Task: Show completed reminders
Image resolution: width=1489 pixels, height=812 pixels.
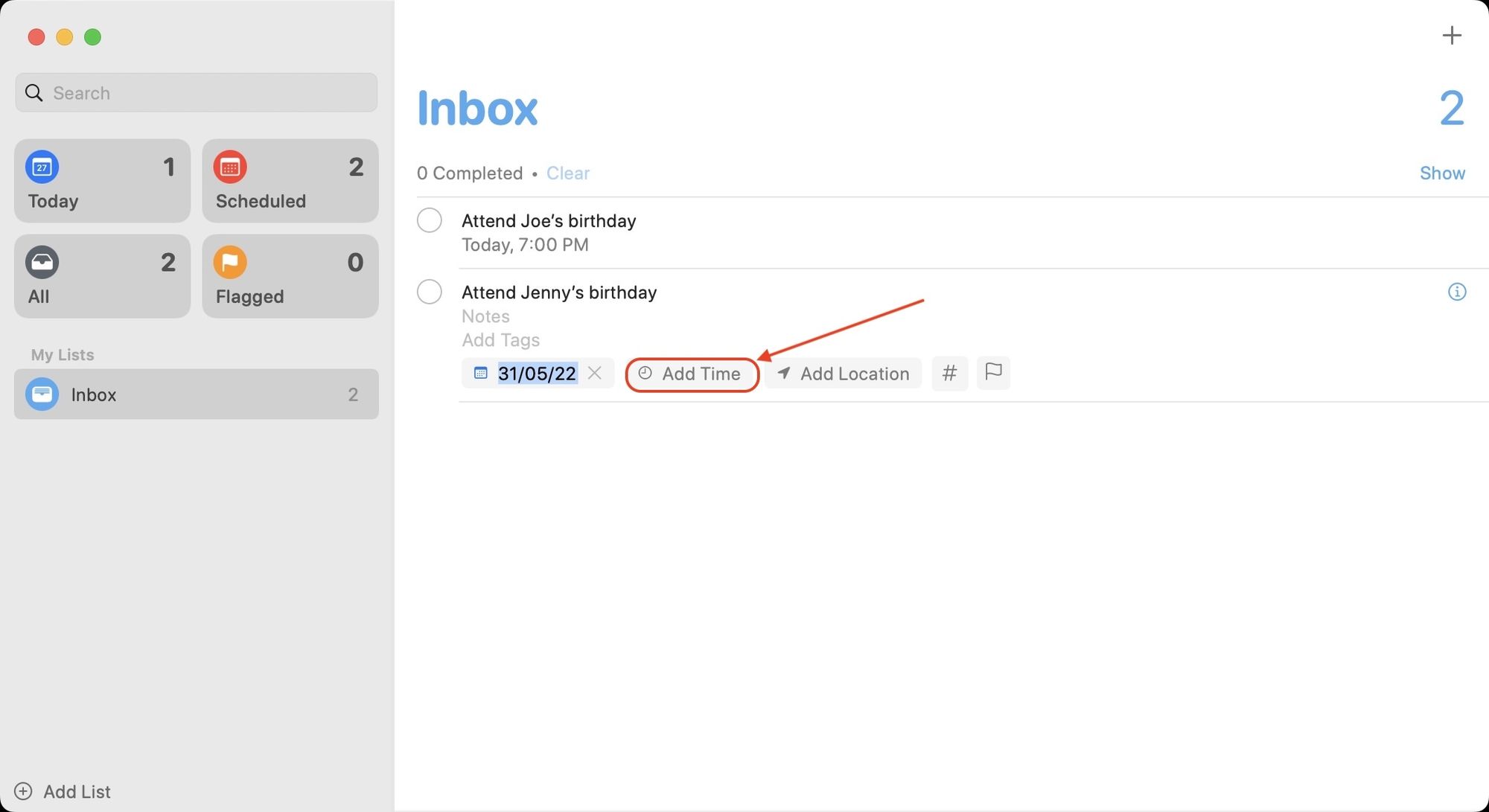Action: click(x=1441, y=173)
